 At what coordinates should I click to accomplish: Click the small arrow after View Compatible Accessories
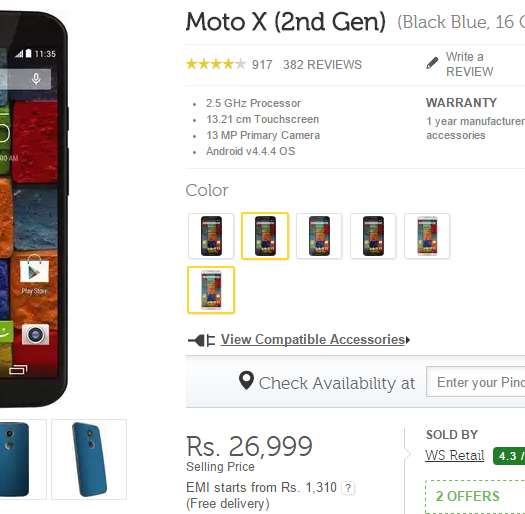click(x=407, y=340)
